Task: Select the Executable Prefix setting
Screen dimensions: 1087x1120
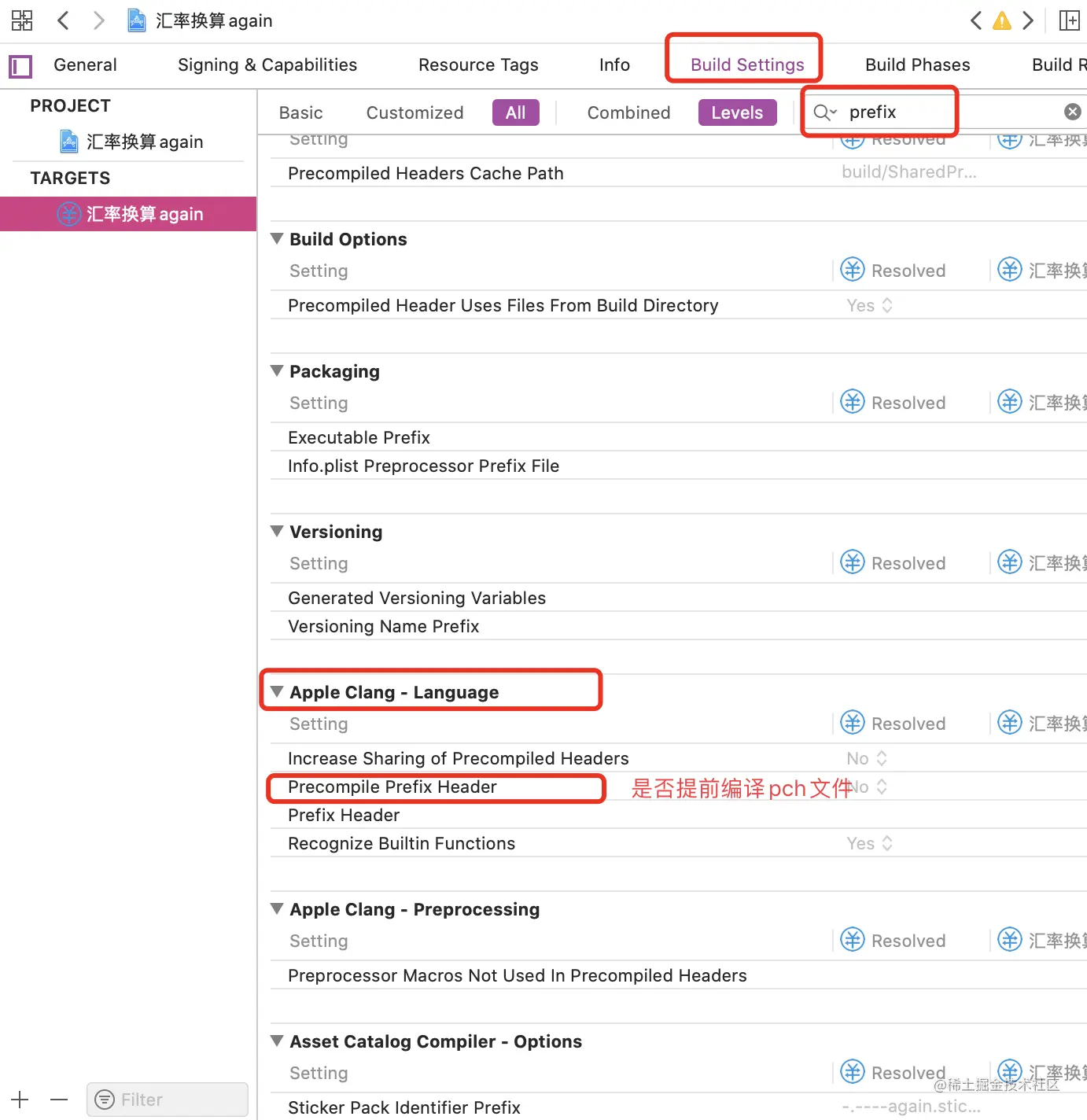Action: tap(359, 437)
